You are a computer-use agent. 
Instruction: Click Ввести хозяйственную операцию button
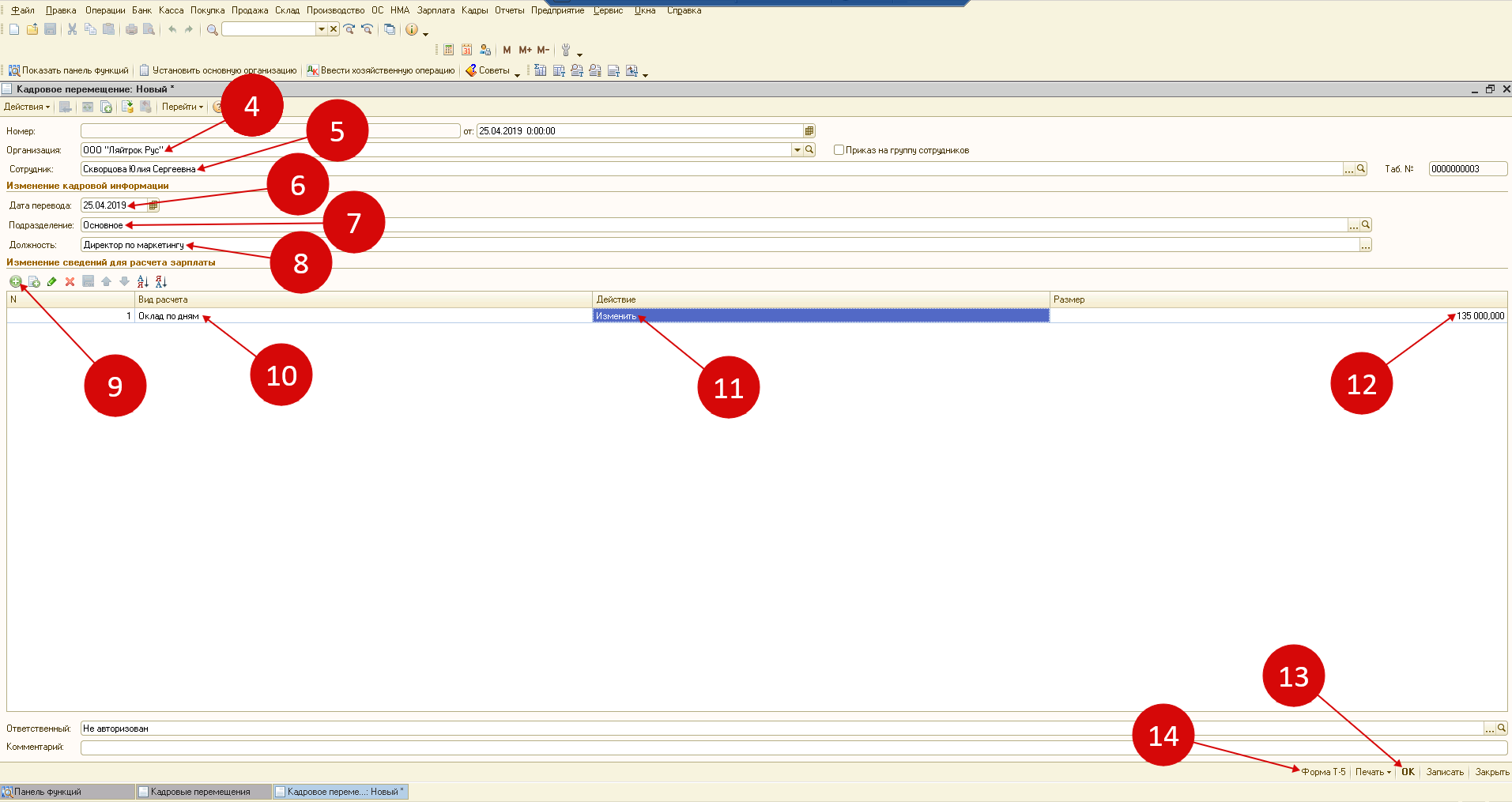(381, 70)
